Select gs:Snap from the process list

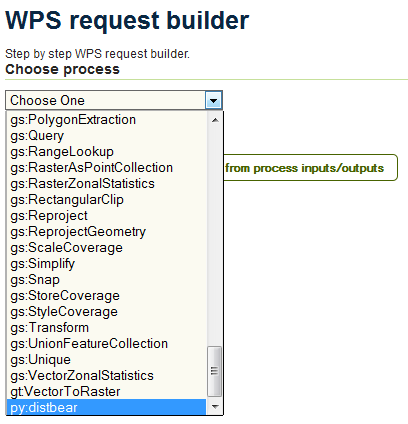[106, 280]
